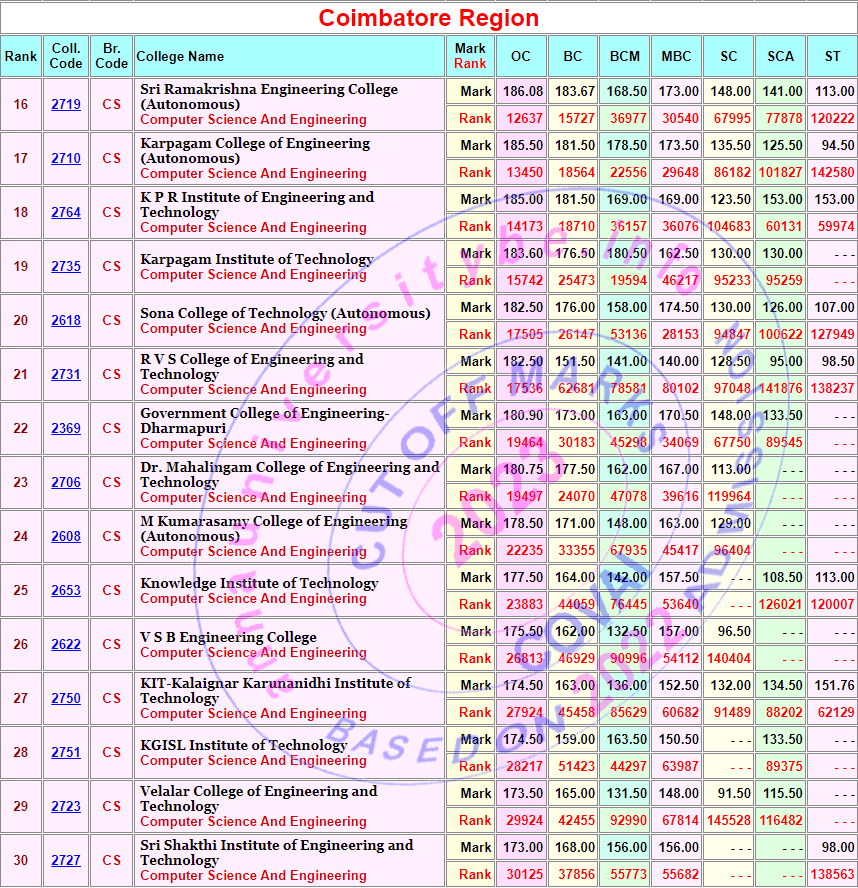This screenshot has width=858, height=888.
Task: Follow the 2735 college code link
Action: (x=66, y=267)
